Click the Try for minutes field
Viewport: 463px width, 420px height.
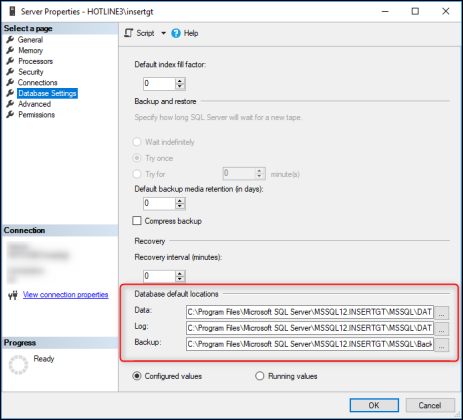[x=239, y=174]
